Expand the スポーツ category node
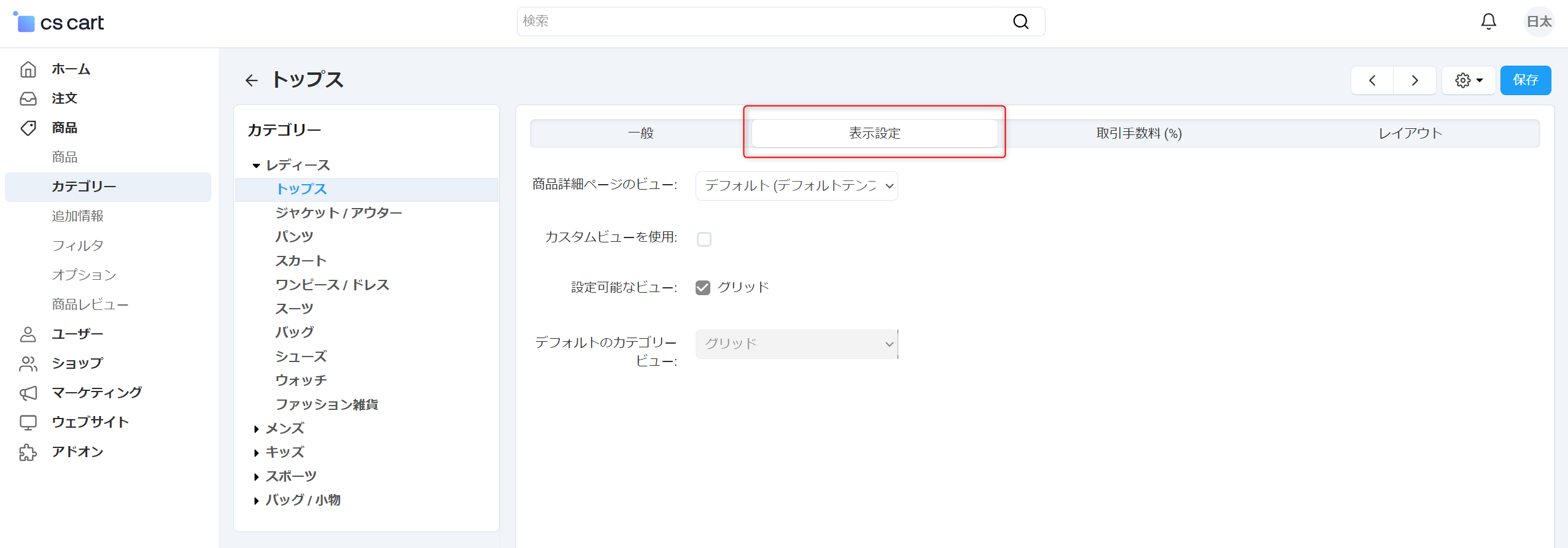 click(256, 477)
